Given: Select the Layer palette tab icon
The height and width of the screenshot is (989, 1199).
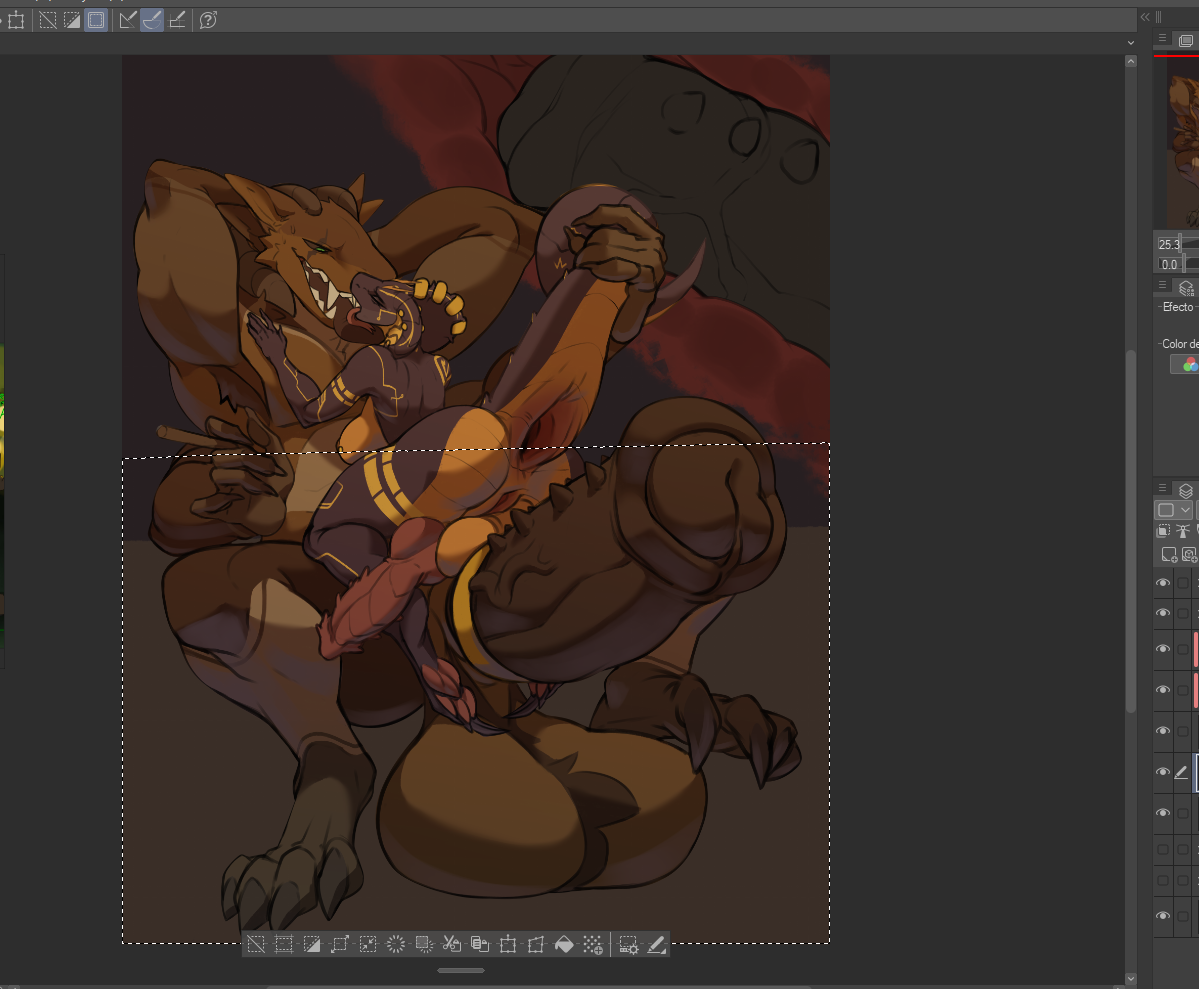Looking at the screenshot, I should 1186,490.
